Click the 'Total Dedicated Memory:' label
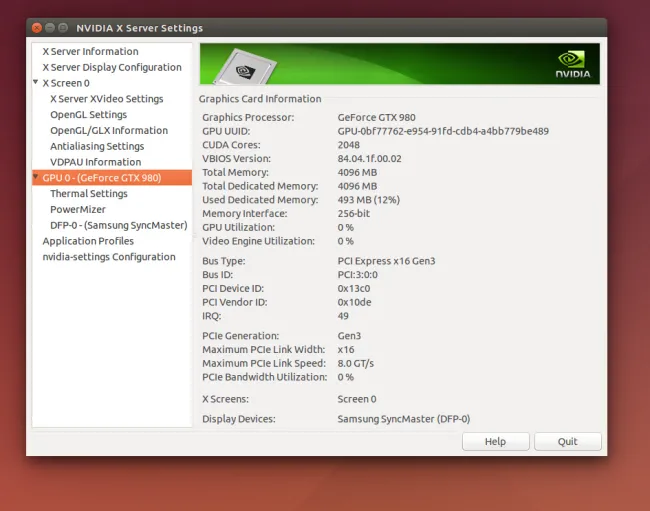 (x=260, y=186)
